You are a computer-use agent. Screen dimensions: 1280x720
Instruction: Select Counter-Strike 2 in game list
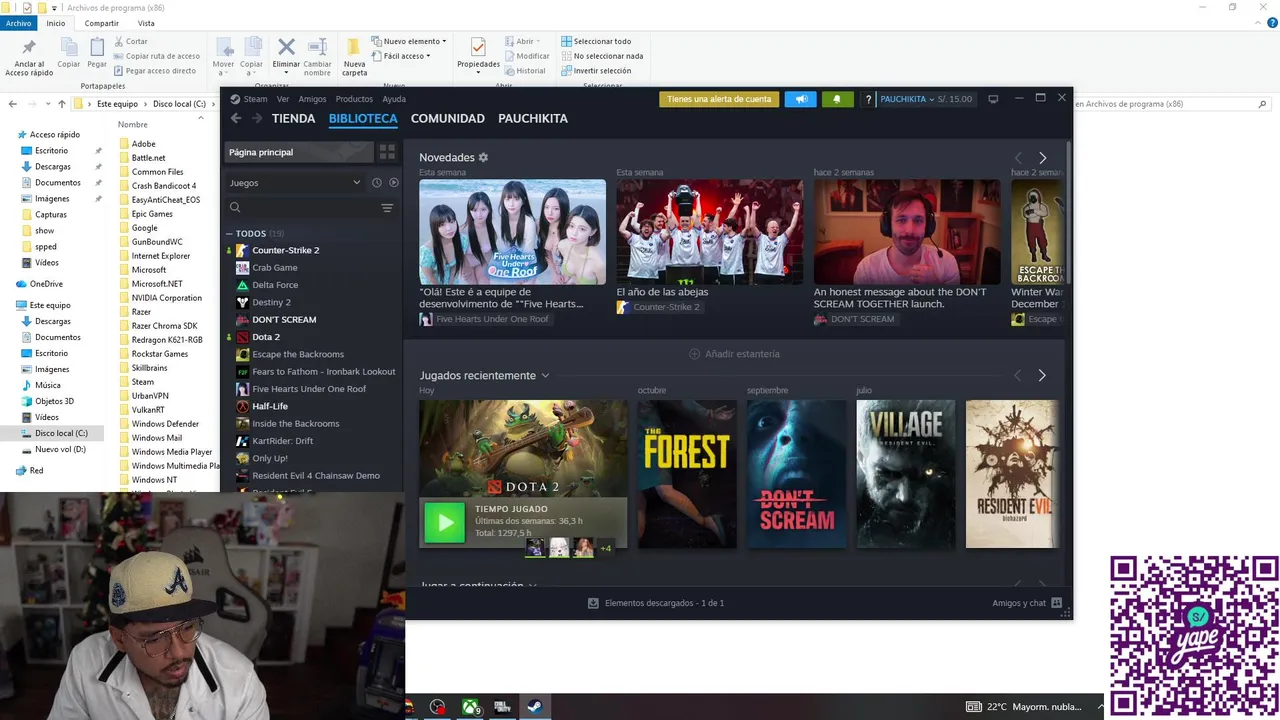click(285, 250)
